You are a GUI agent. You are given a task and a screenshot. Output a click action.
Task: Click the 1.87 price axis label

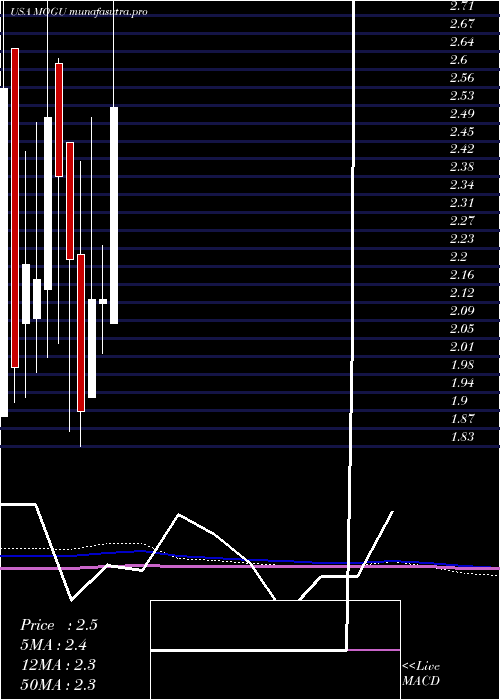tap(462, 419)
